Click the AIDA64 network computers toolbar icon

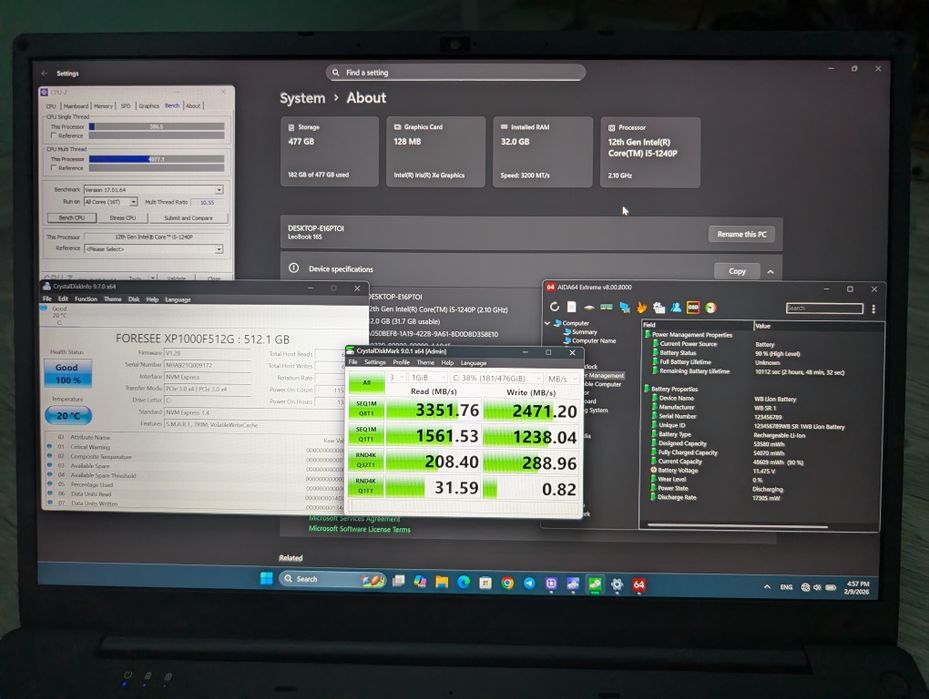click(x=624, y=307)
